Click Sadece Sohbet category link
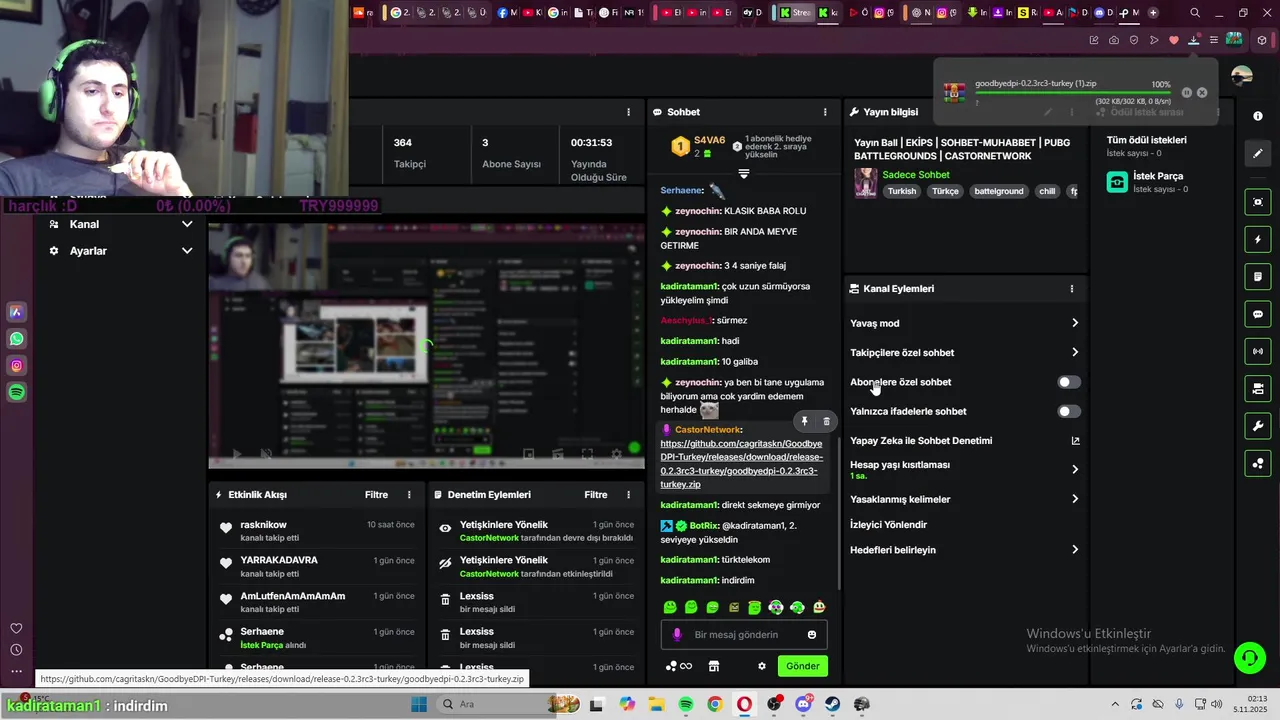Image resolution: width=1280 pixels, height=720 pixels. coord(916,175)
